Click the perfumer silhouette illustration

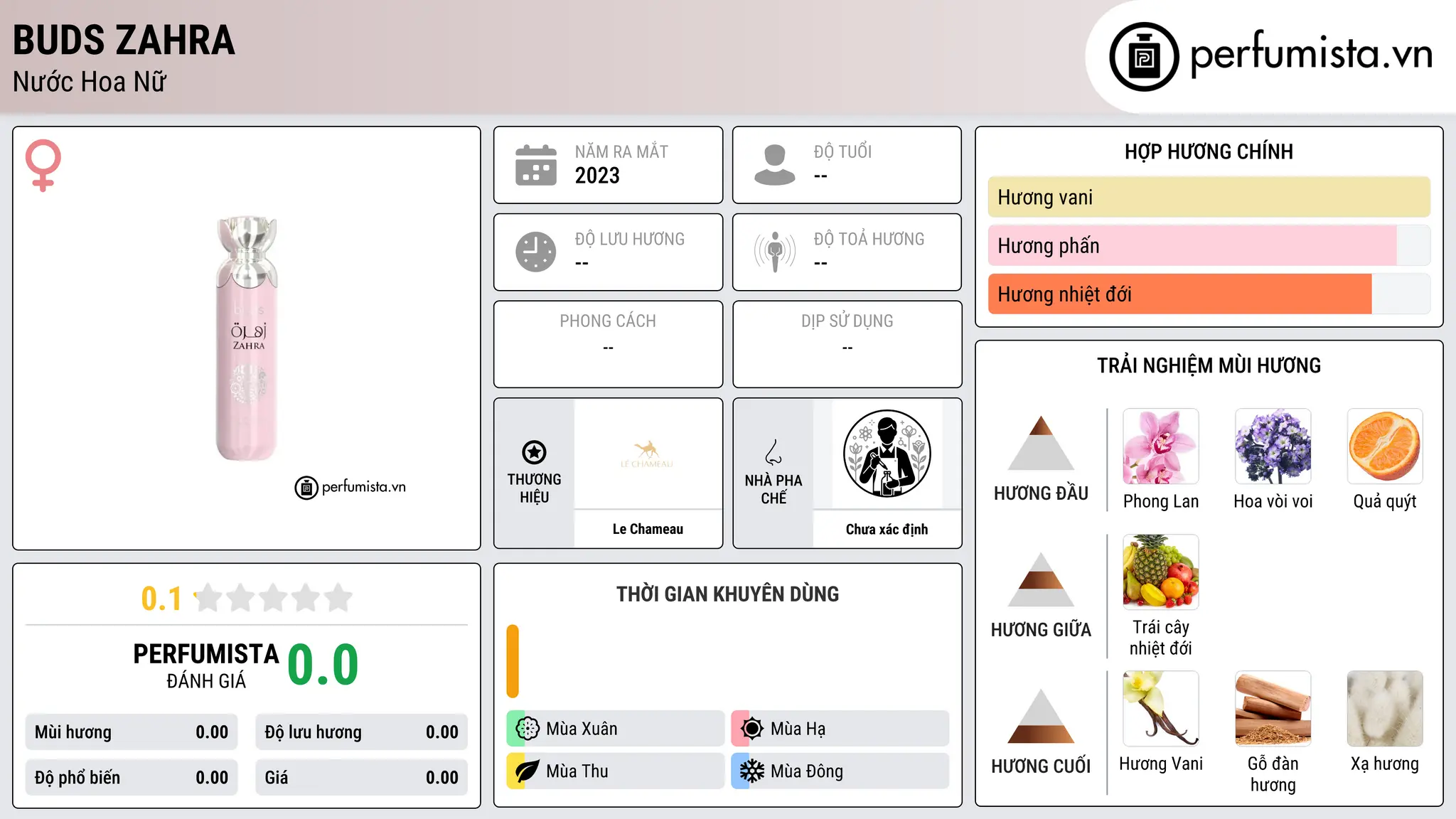887,454
